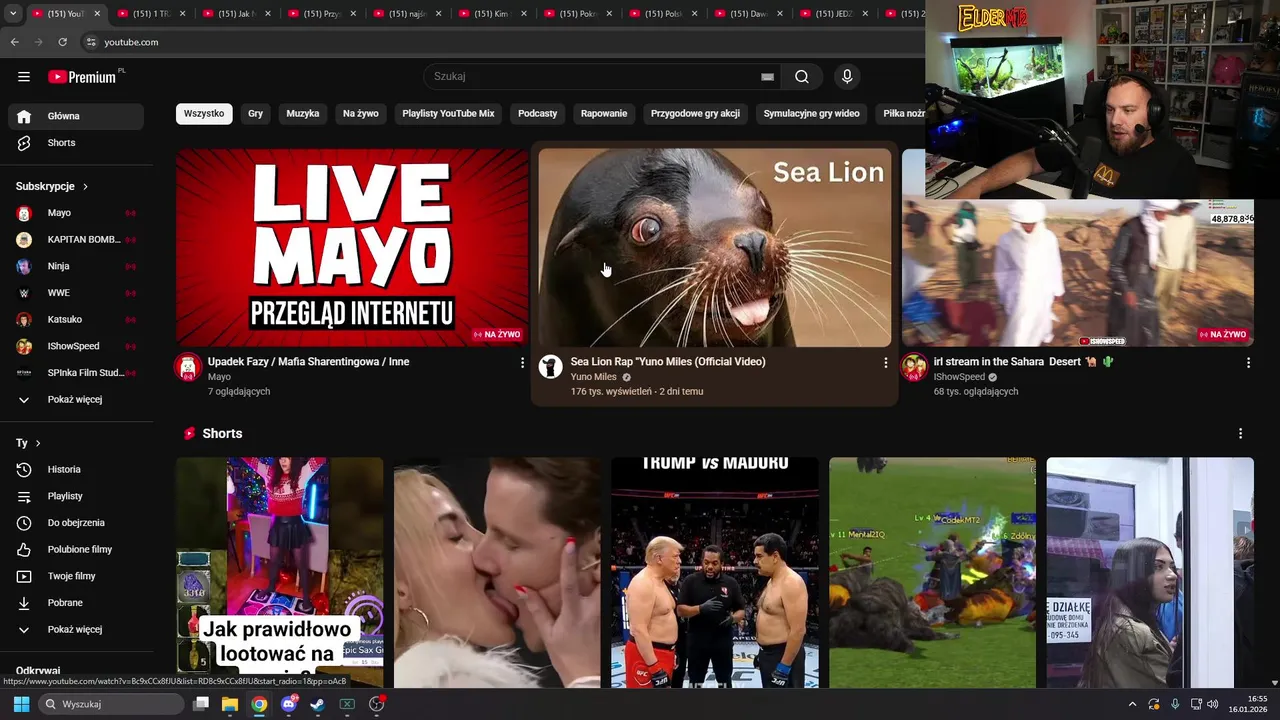
Task: Open Pobrane downloads in the sidebar
Action: point(76,603)
